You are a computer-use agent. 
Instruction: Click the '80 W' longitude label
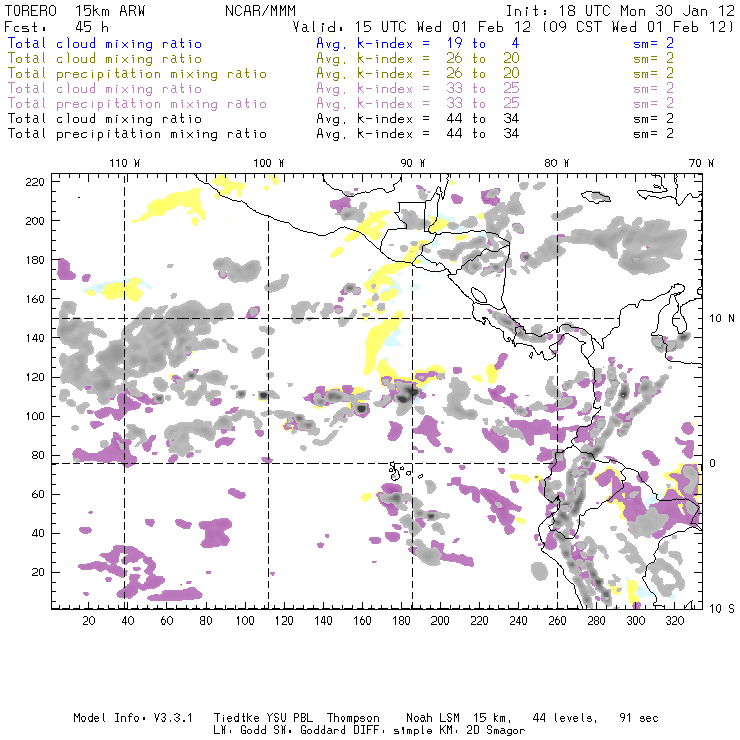tap(556, 163)
